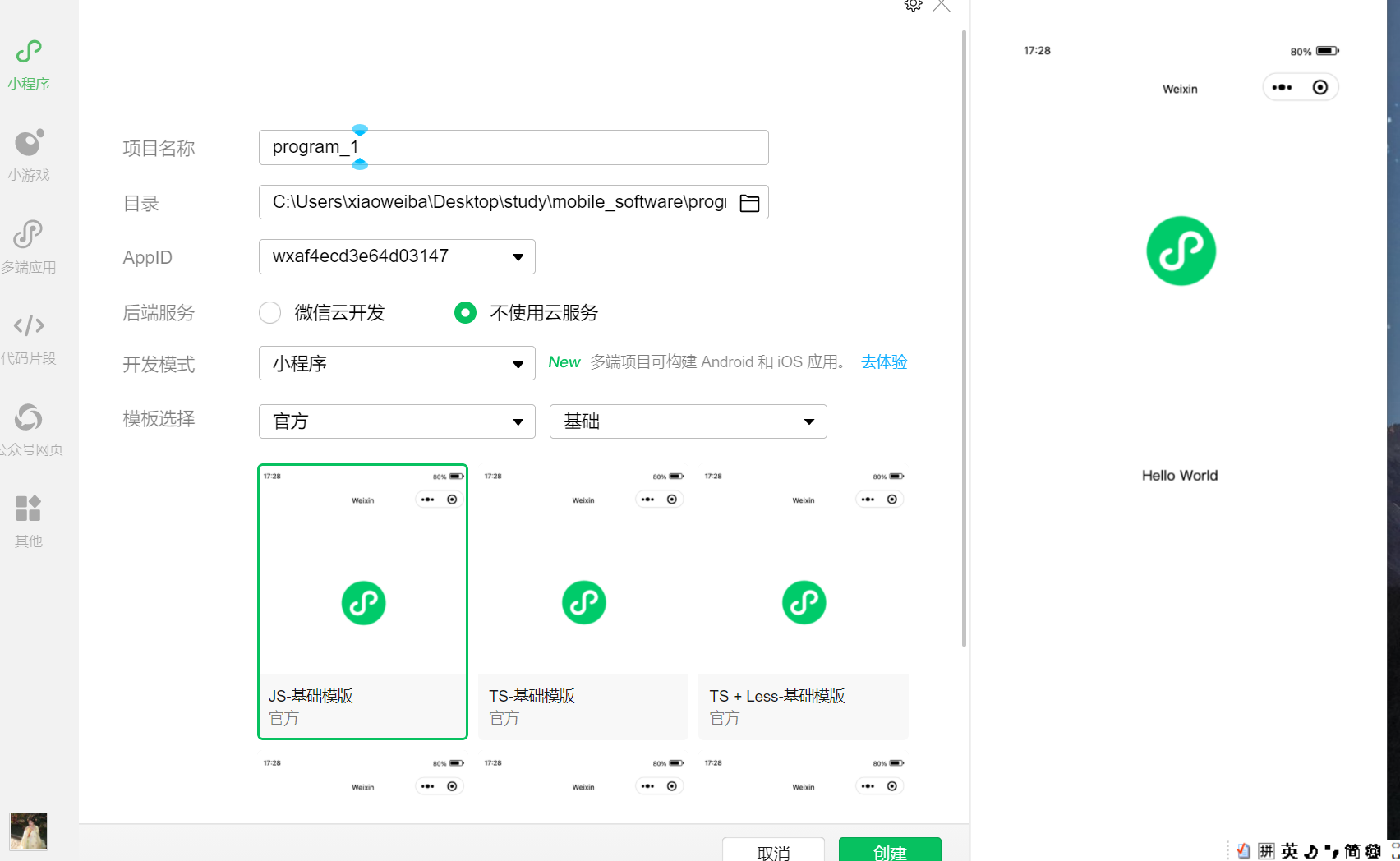Click the large green mini program logo in preview

(x=1181, y=251)
